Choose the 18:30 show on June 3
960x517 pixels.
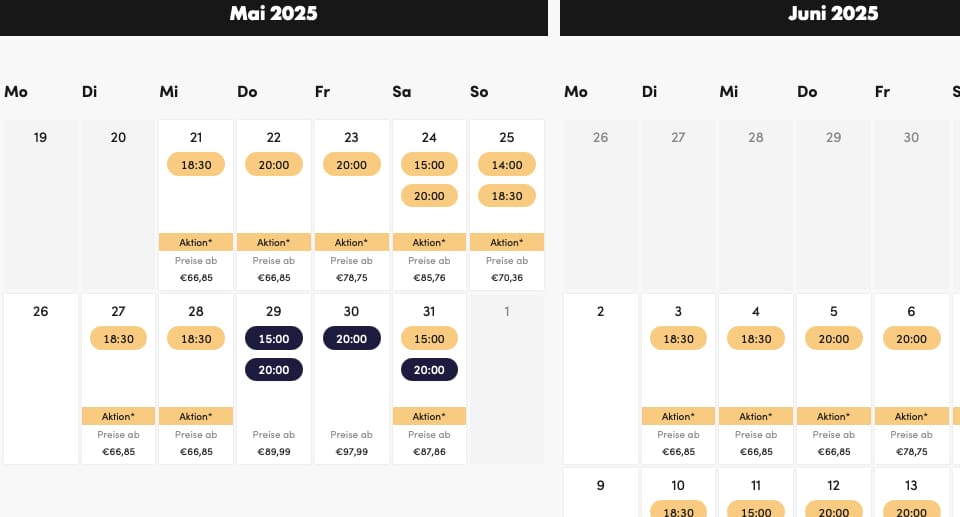[x=678, y=338]
